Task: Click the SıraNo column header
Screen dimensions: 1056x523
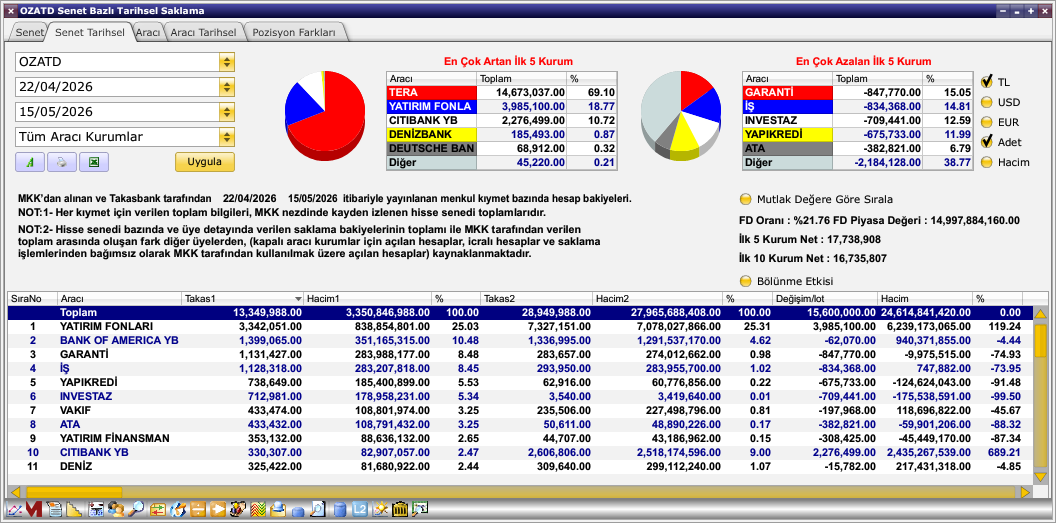Action: point(32,298)
